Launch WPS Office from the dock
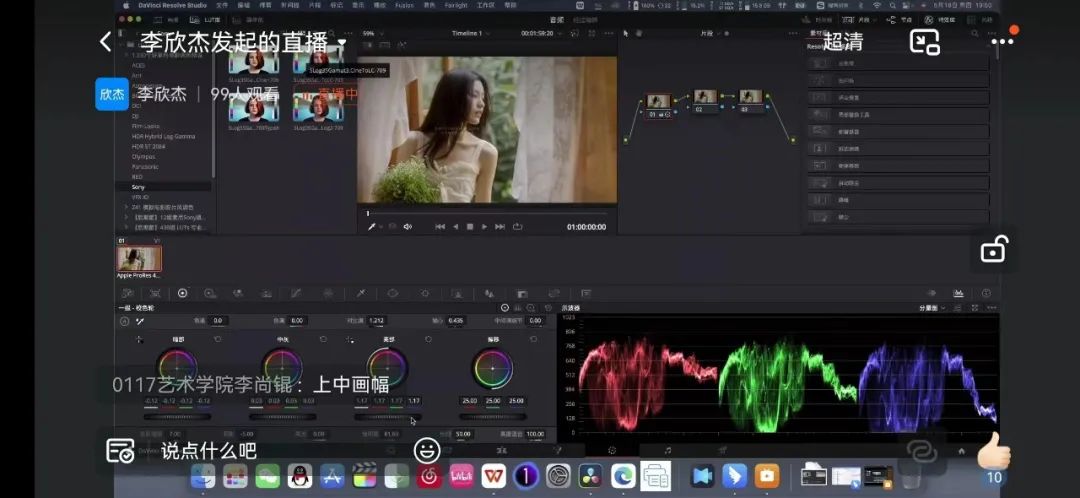 (493, 477)
